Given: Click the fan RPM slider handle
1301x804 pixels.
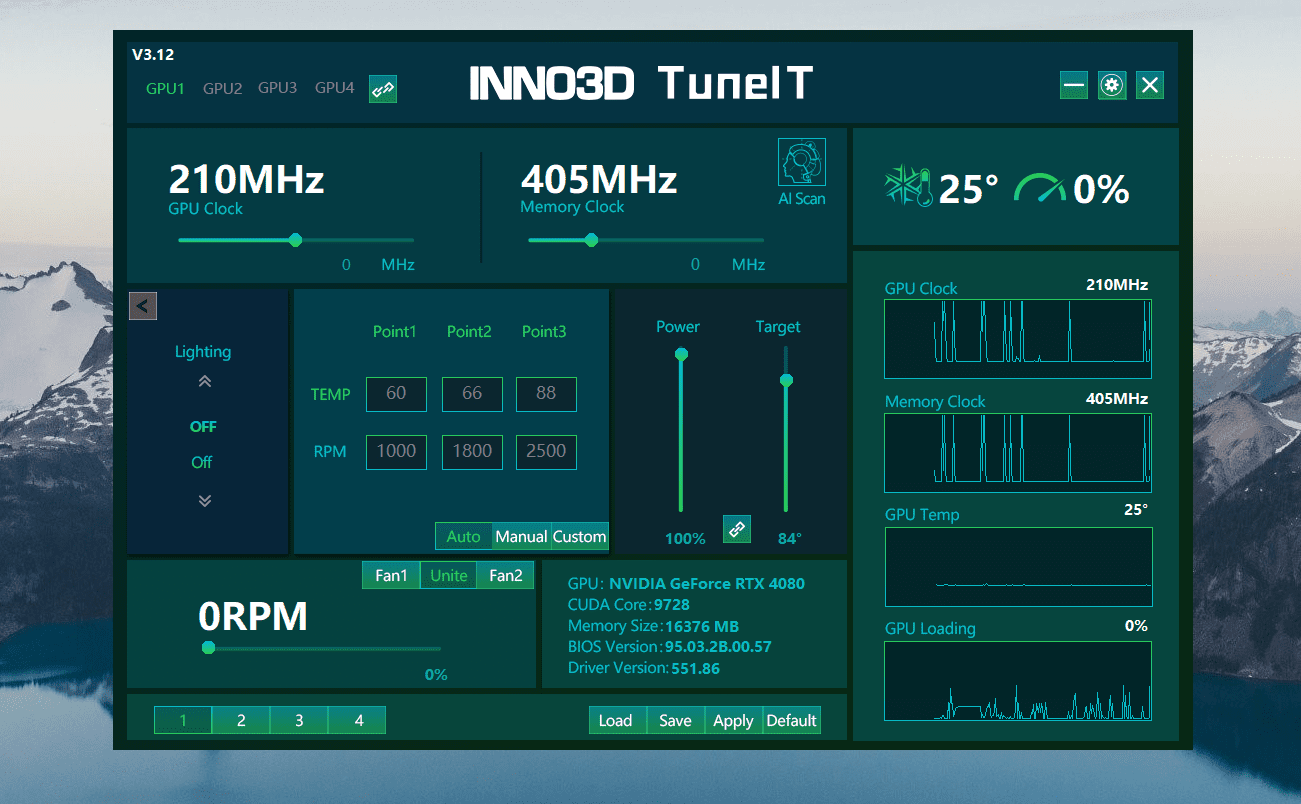Looking at the screenshot, I should (208, 647).
